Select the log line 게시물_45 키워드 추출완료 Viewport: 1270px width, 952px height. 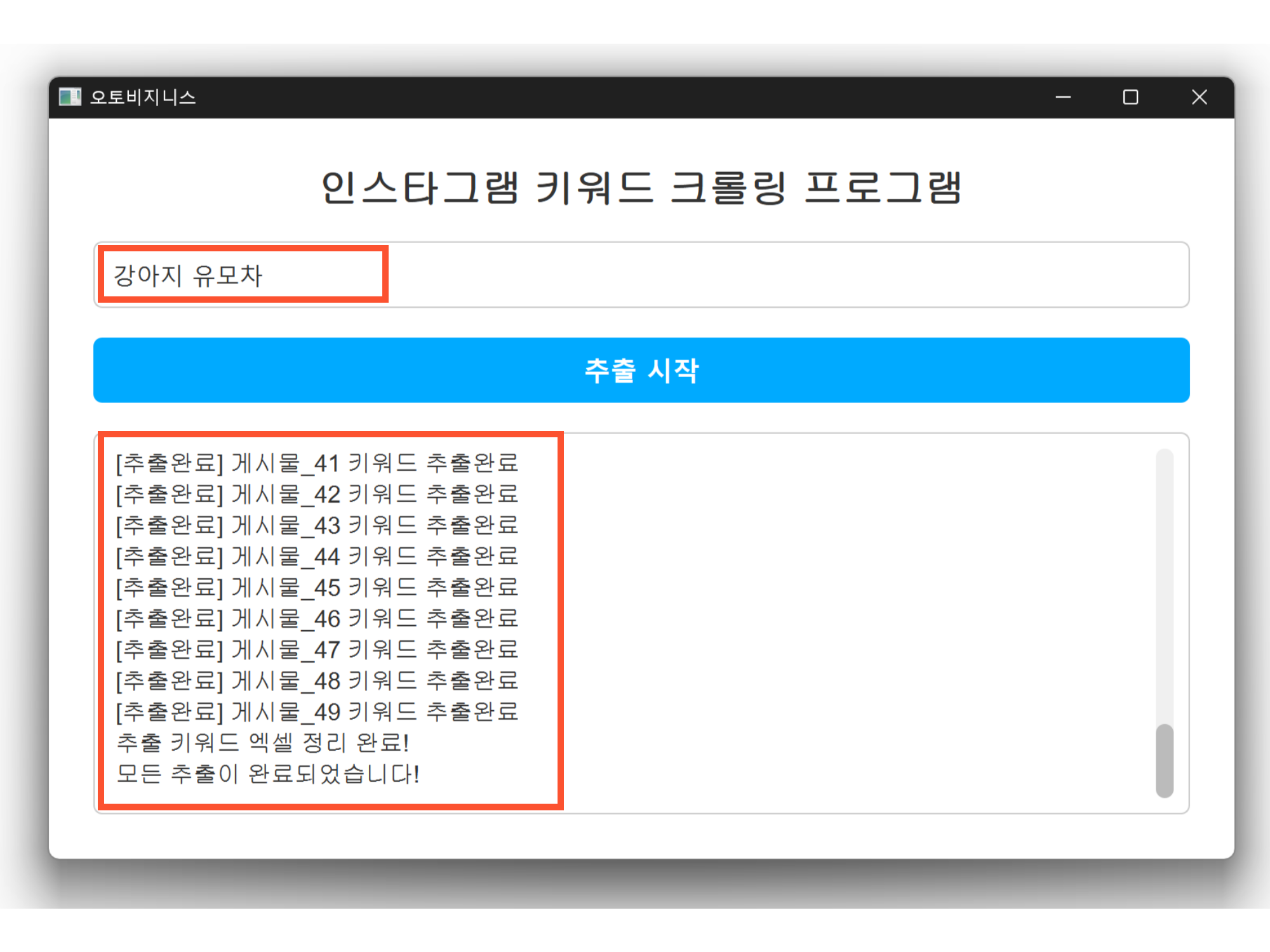[317, 588]
